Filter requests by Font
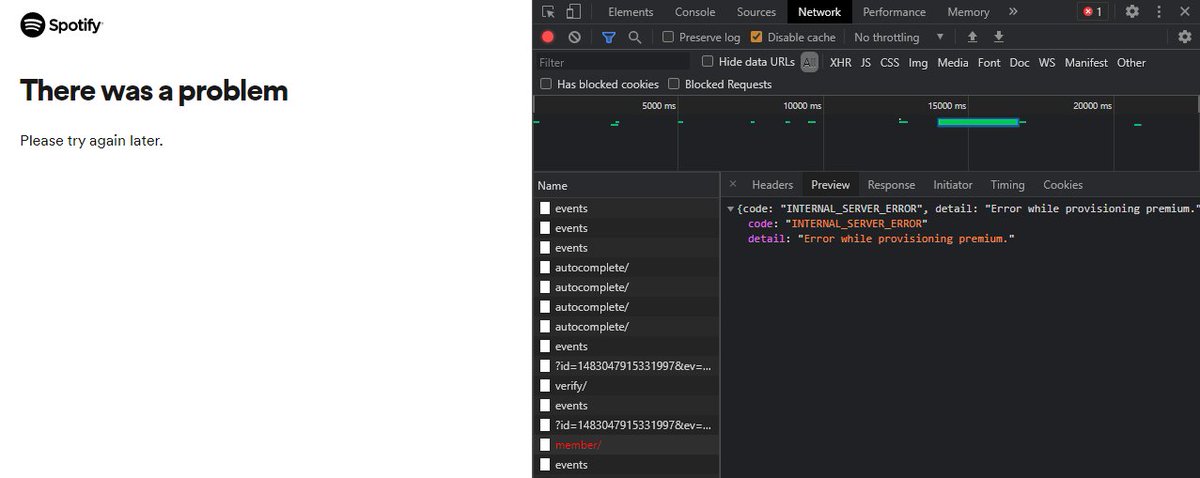1200x478 pixels. [x=989, y=62]
